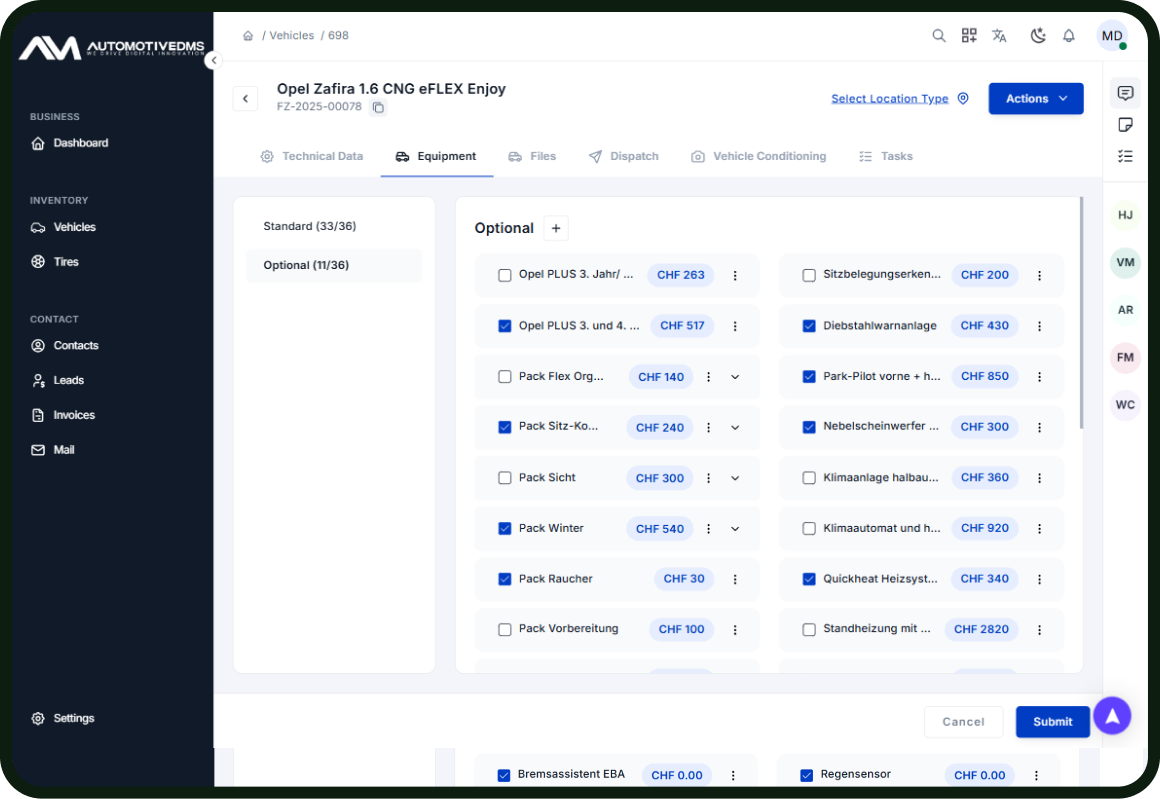Switch to the Dispatch tab

coord(623,156)
